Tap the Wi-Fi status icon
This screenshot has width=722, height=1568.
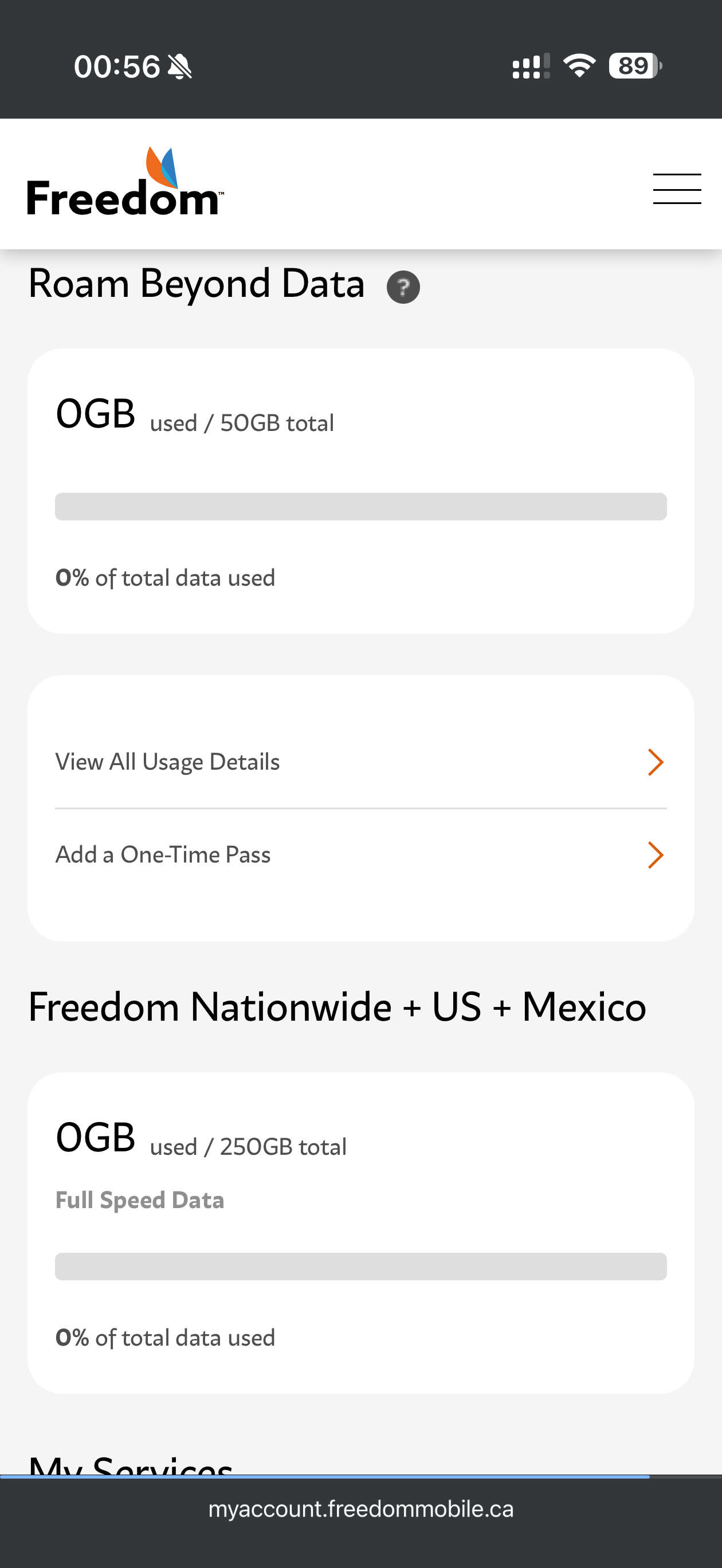coord(579,65)
